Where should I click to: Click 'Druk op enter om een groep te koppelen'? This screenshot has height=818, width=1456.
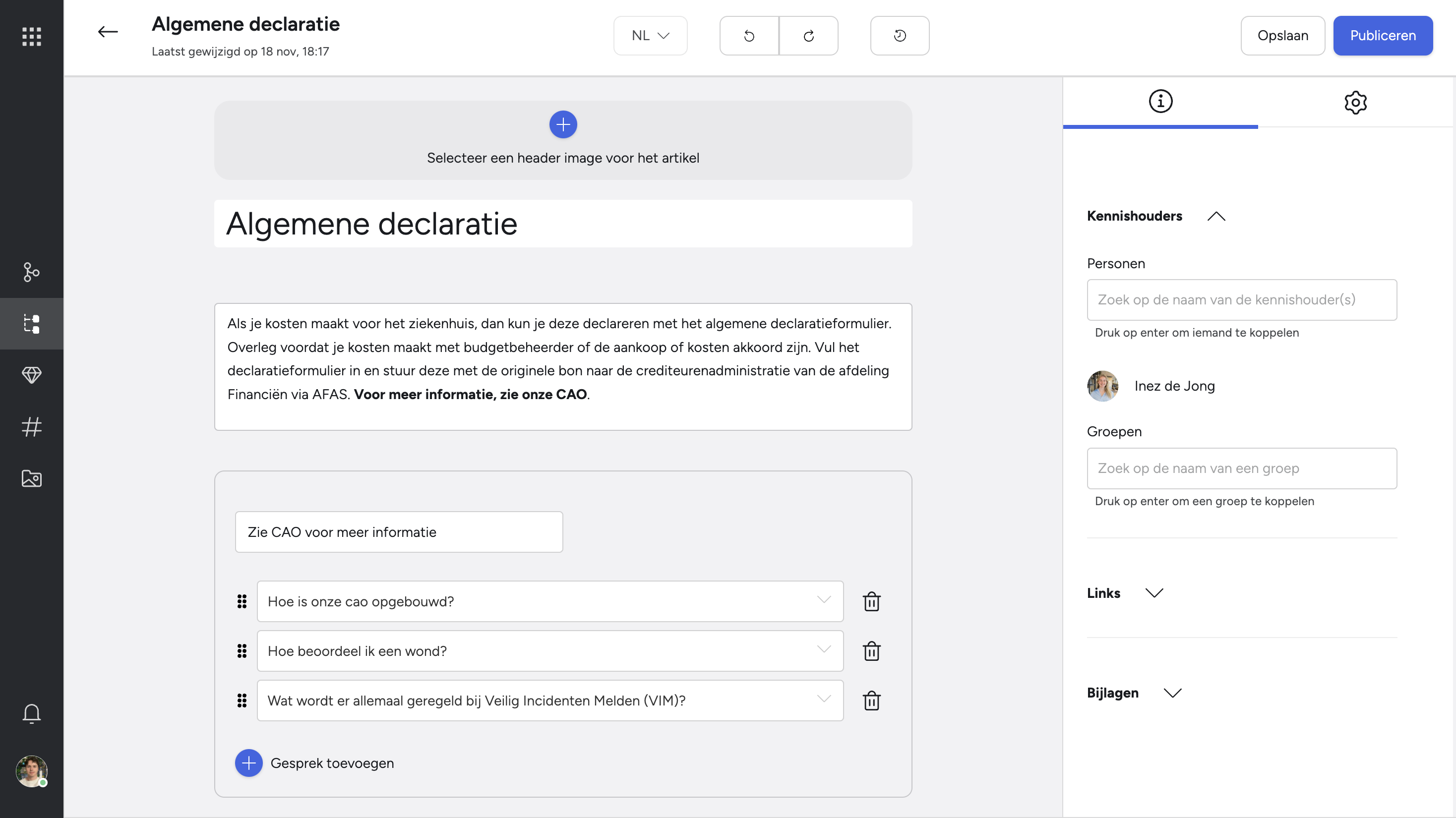(x=1204, y=501)
